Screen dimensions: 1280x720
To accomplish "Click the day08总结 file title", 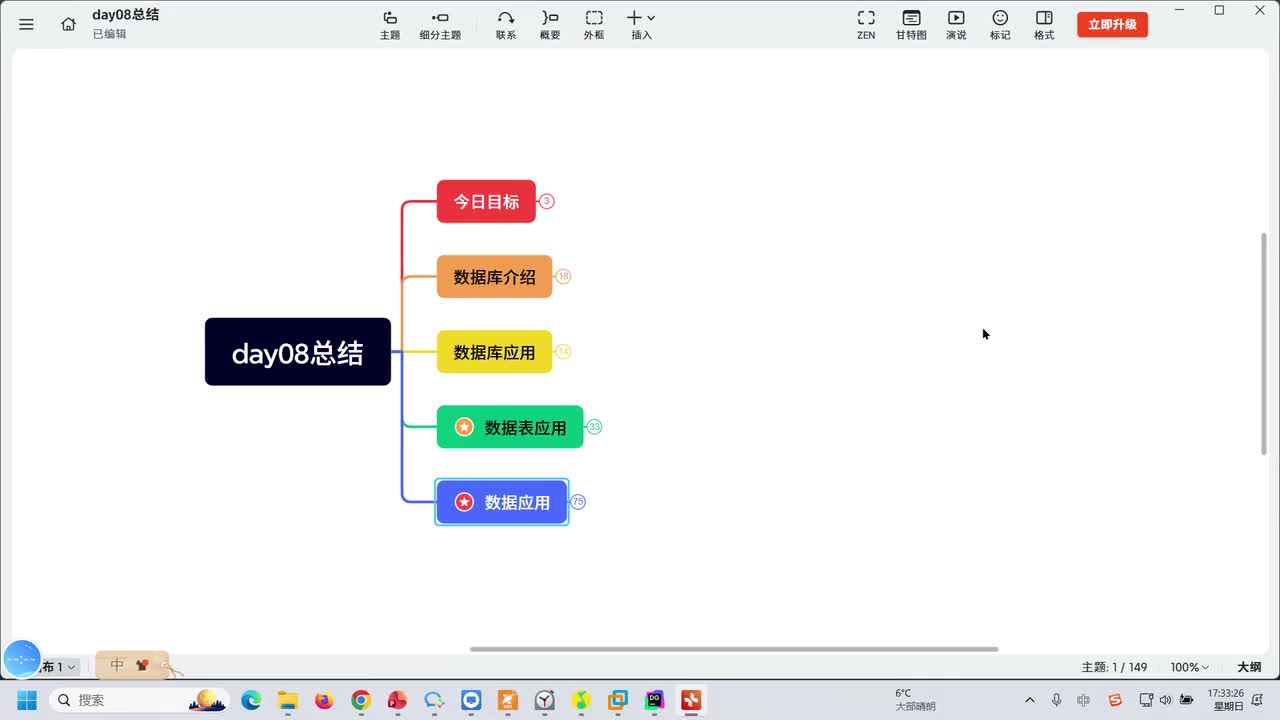I will [125, 15].
